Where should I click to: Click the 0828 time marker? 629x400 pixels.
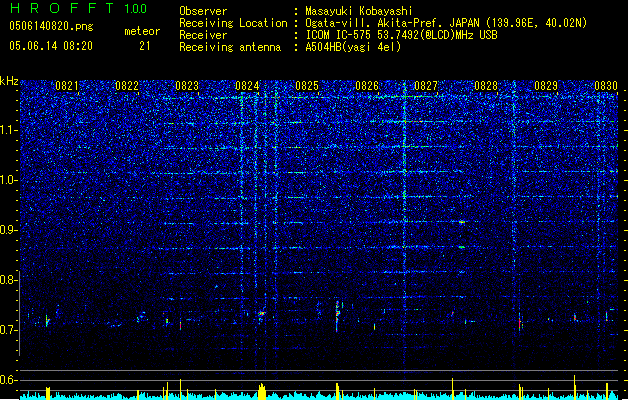point(486,86)
